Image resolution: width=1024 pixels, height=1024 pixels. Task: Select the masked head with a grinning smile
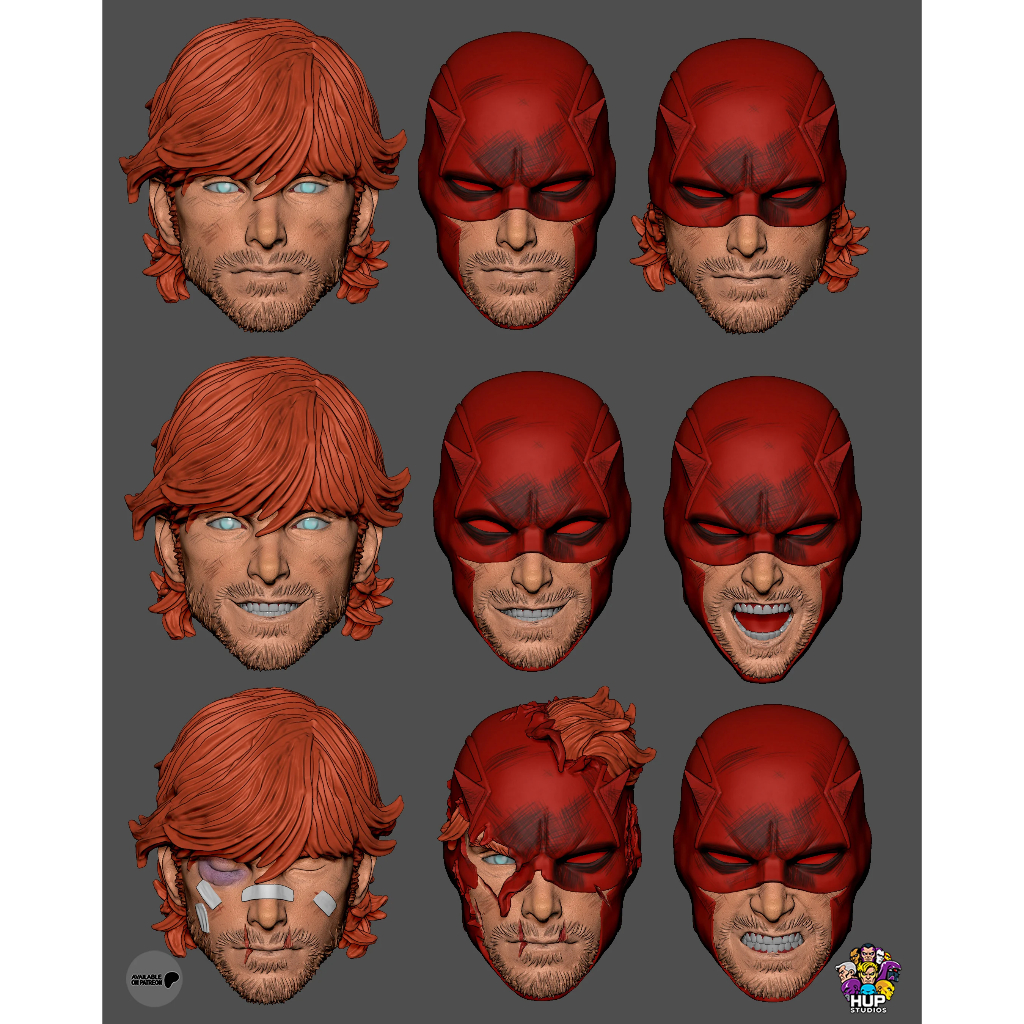[x=532, y=520]
